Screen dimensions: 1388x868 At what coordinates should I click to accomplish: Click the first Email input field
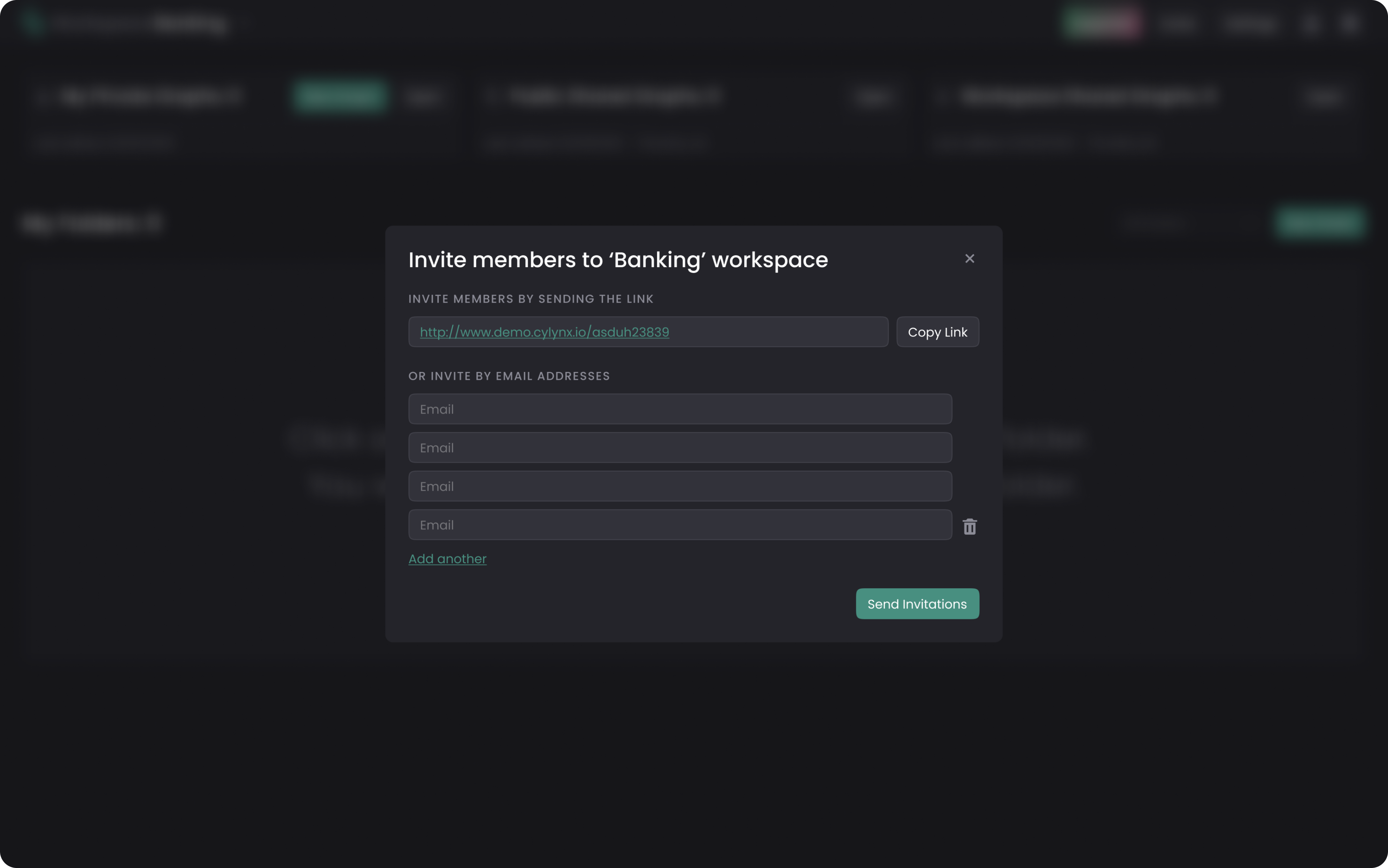pos(679,409)
